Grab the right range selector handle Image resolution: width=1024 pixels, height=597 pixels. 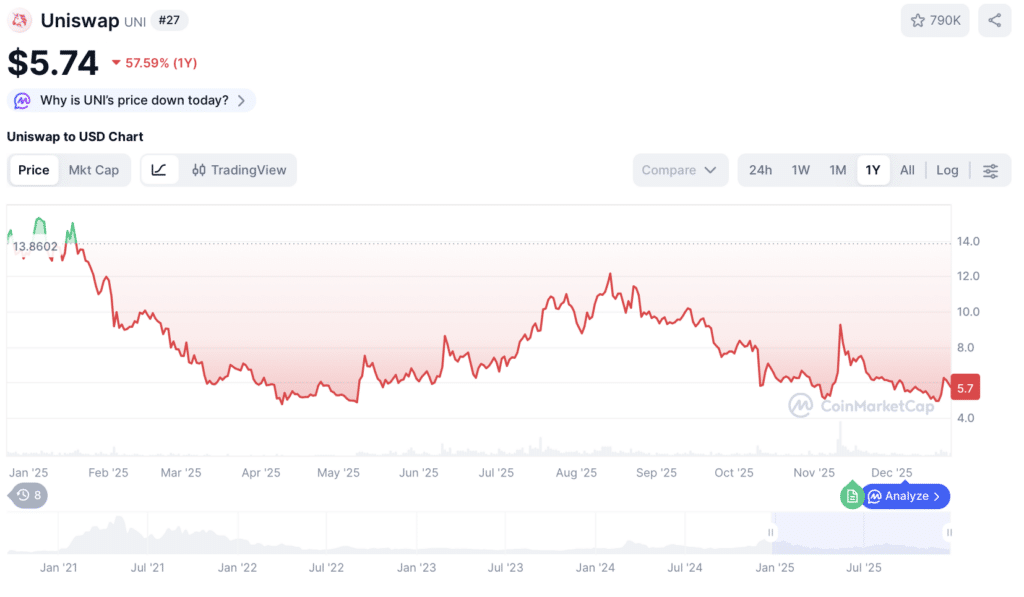point(949,532)
